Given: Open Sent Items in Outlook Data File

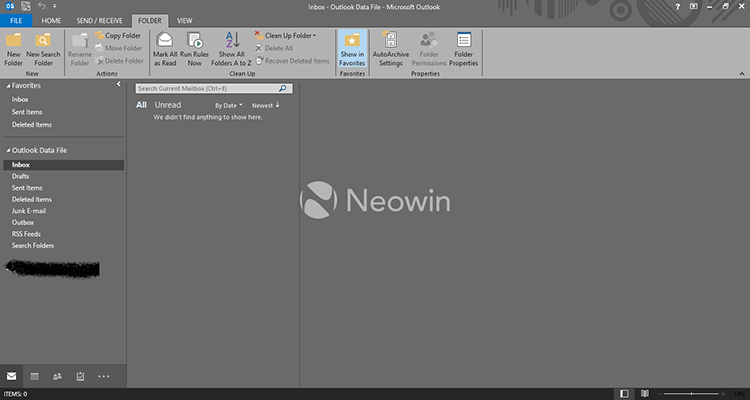Looking at the screenshot, I should pos(27,188).
